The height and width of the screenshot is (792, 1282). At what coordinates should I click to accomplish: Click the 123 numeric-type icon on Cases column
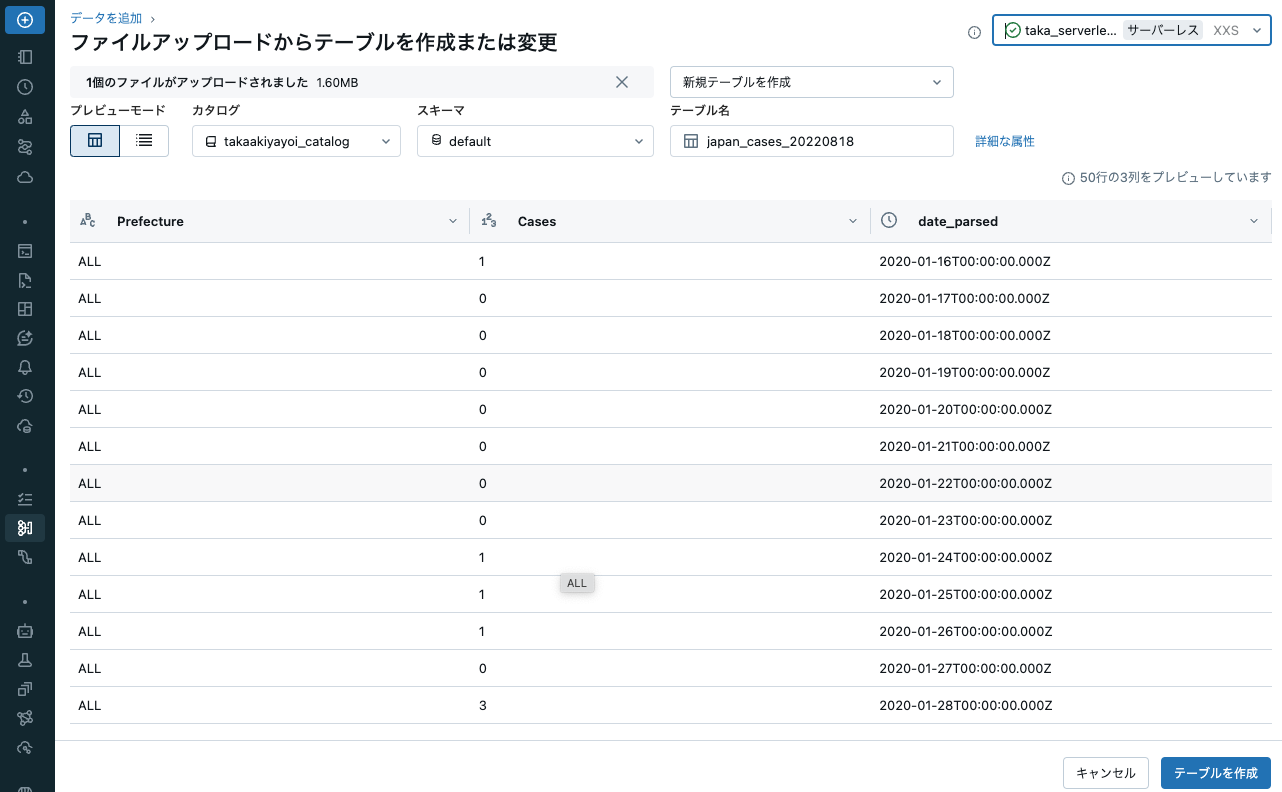tap(487, 221)
